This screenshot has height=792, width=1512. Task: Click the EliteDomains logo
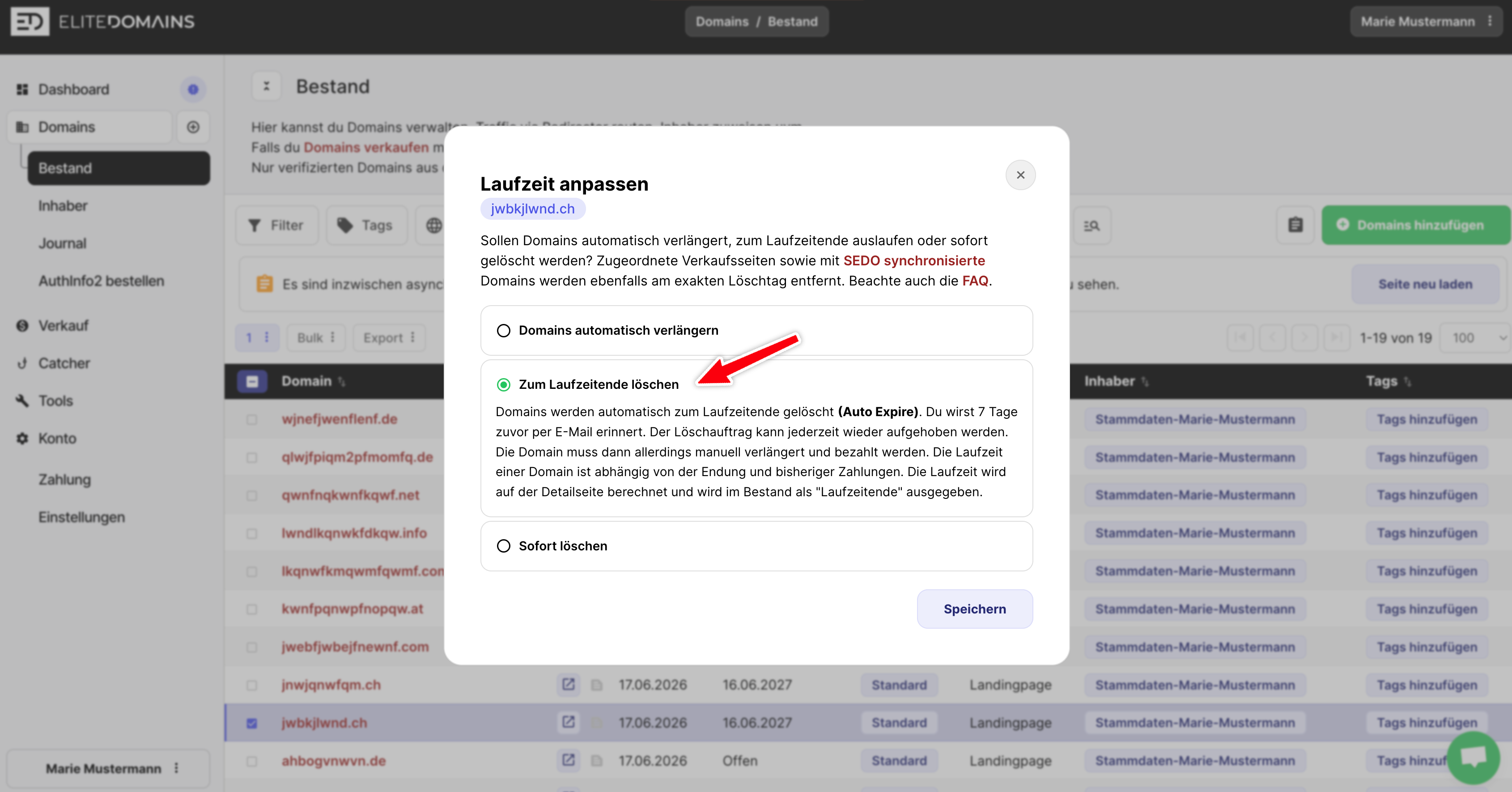[102, 22]
